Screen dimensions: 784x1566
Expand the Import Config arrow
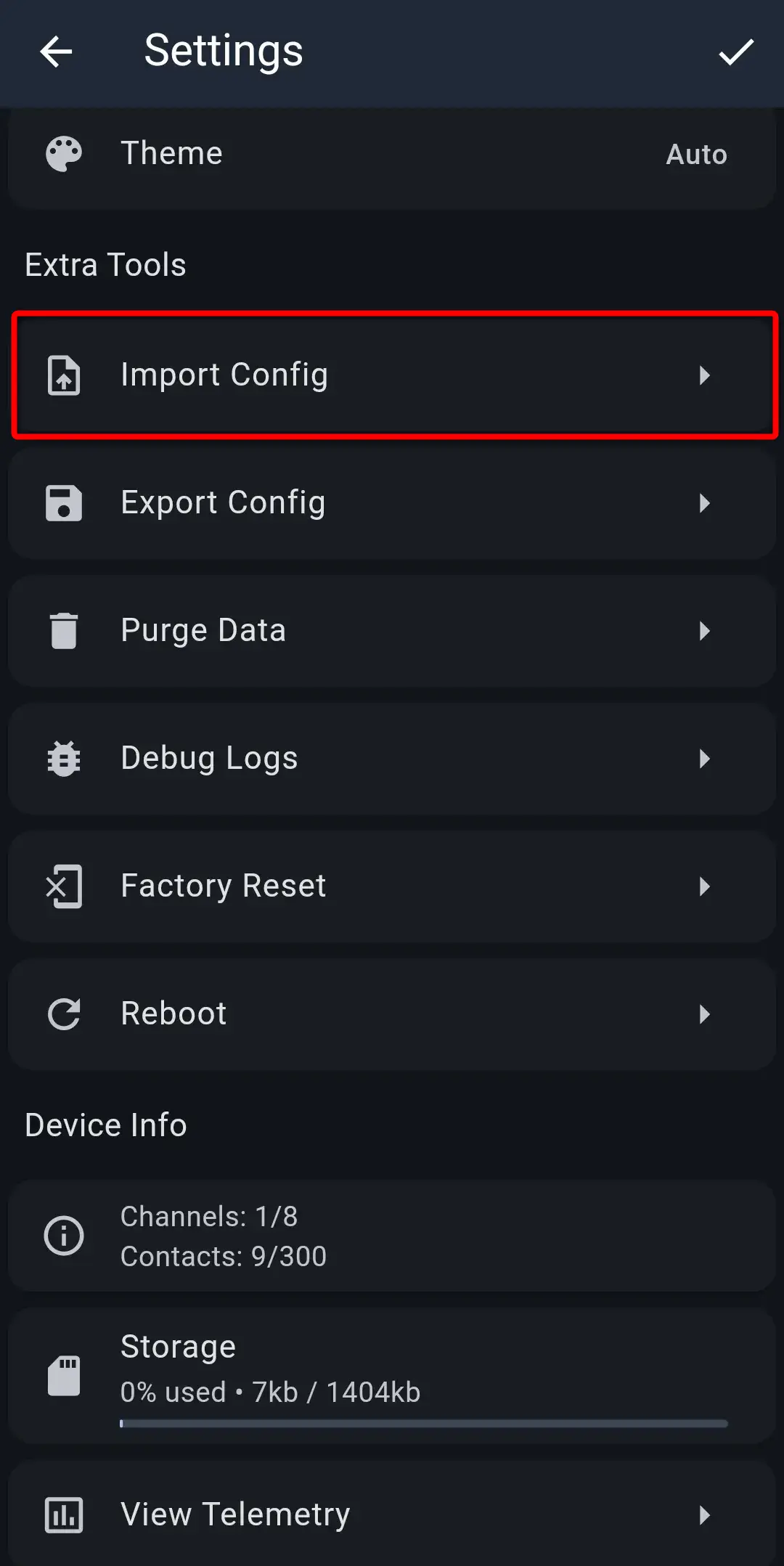click(x=703, y=375)
